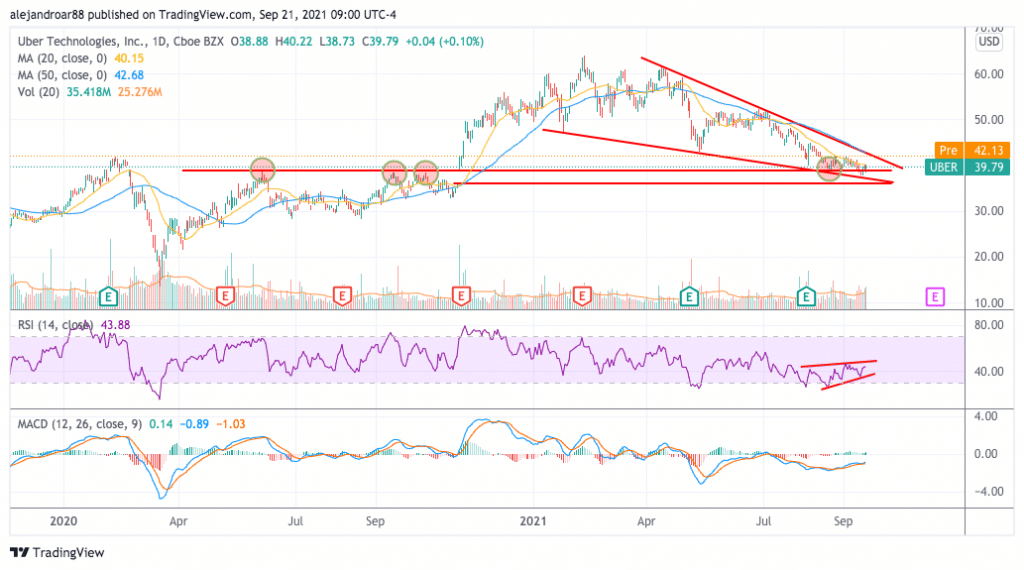Click the MACD signal value -1.03
This screenshot has height=570, width=1024.
tap(231, 424)
